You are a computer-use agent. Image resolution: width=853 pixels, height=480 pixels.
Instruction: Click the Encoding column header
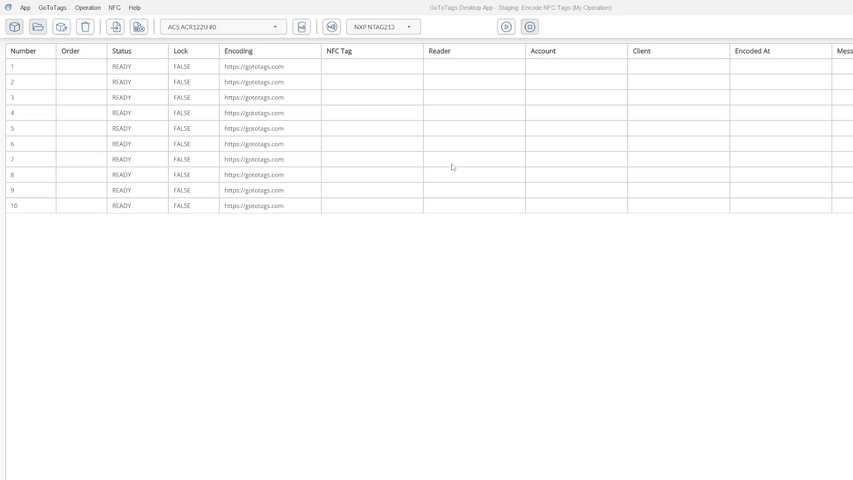[x=239, y=51]
